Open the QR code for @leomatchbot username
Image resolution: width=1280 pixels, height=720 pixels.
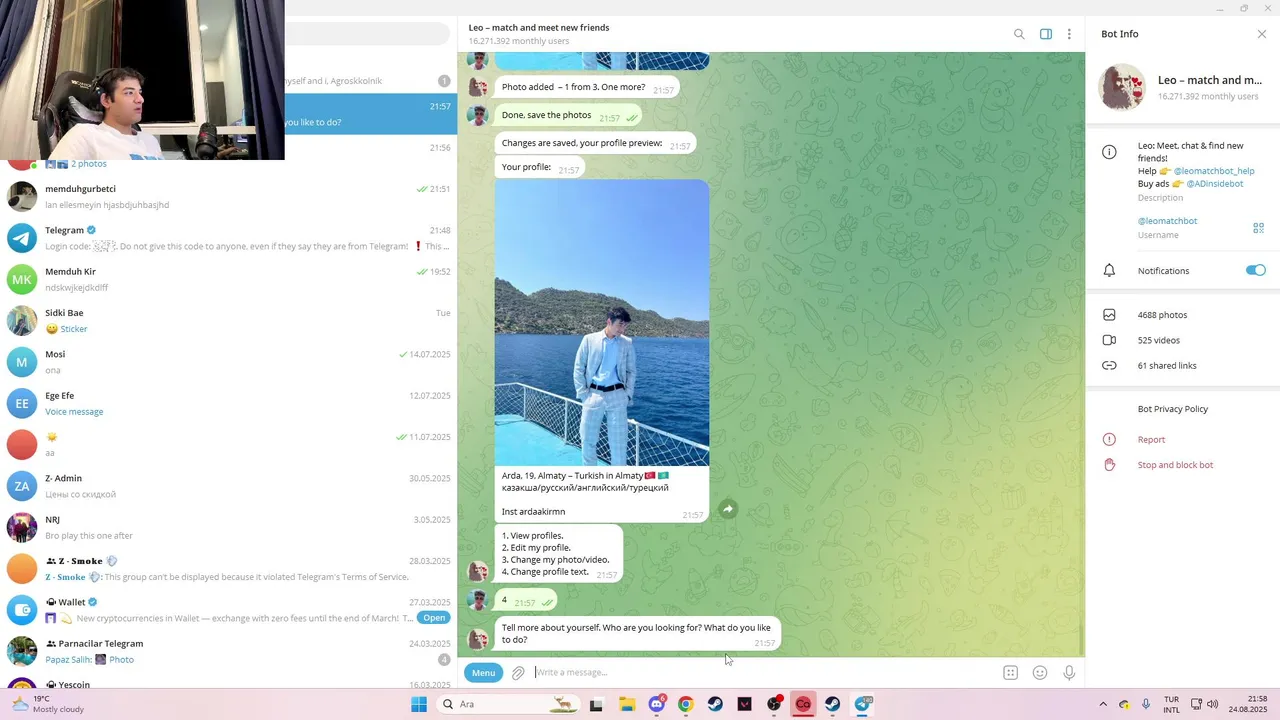1259,228
